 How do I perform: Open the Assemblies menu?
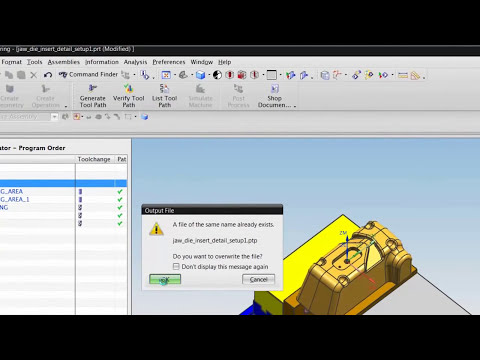pyautogui.click(x=64, y=62)
